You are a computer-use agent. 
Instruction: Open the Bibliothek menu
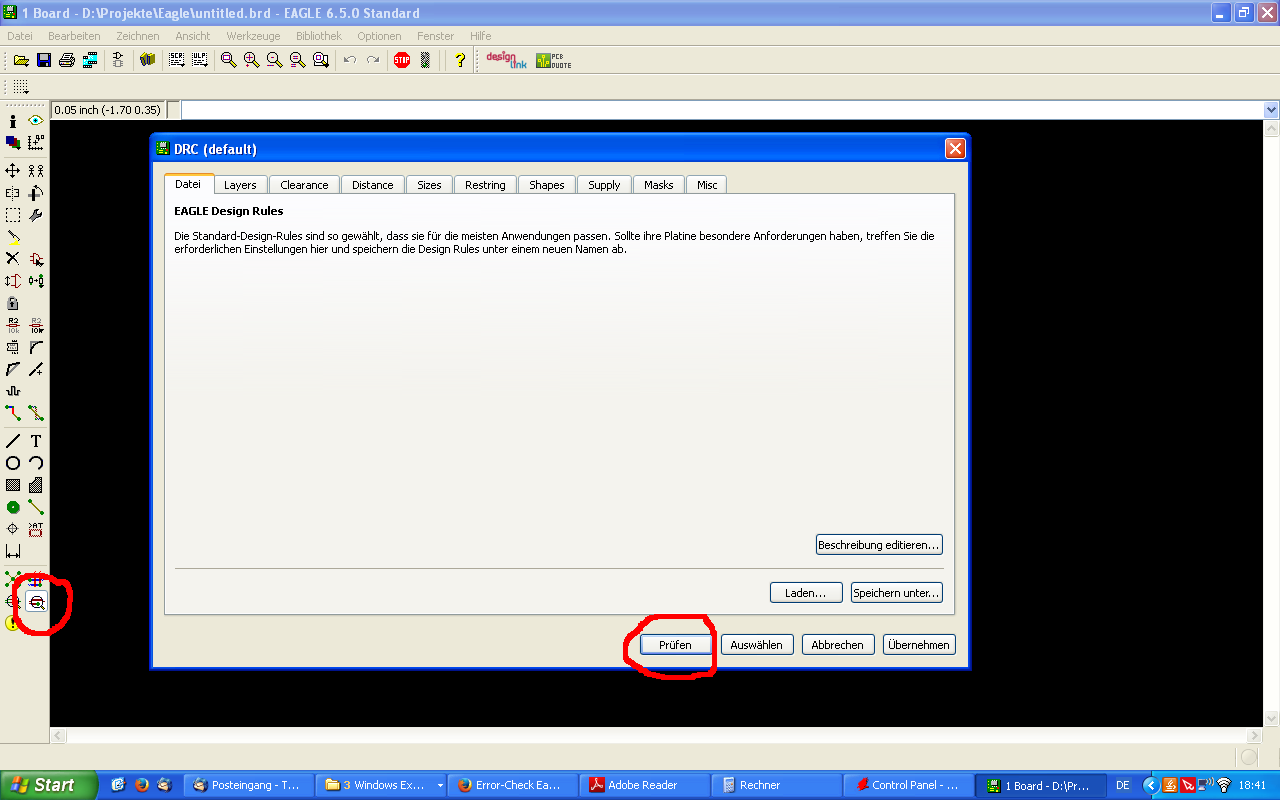pyautogui.click(x=319, y=36)
